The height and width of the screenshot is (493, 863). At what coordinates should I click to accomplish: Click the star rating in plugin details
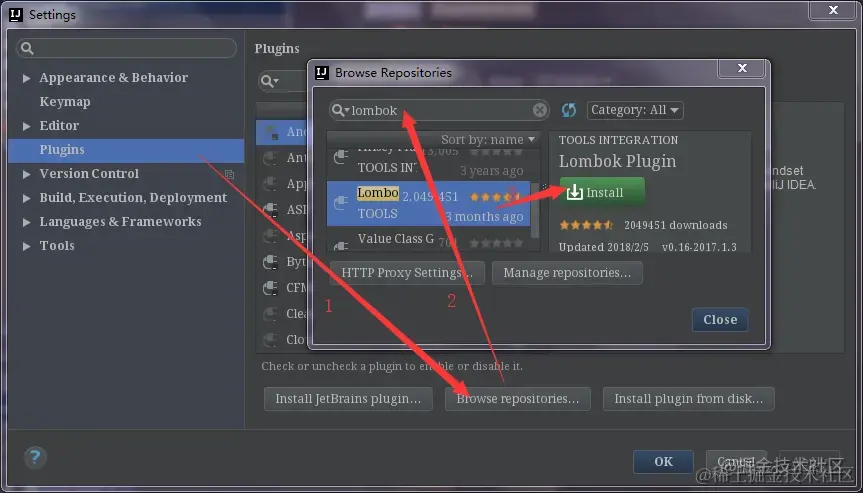tap(586, 225)
